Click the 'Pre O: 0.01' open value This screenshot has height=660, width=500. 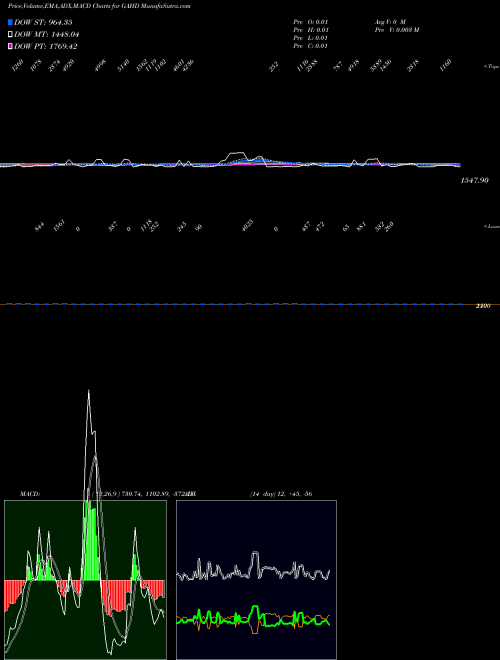pos(311,22)
